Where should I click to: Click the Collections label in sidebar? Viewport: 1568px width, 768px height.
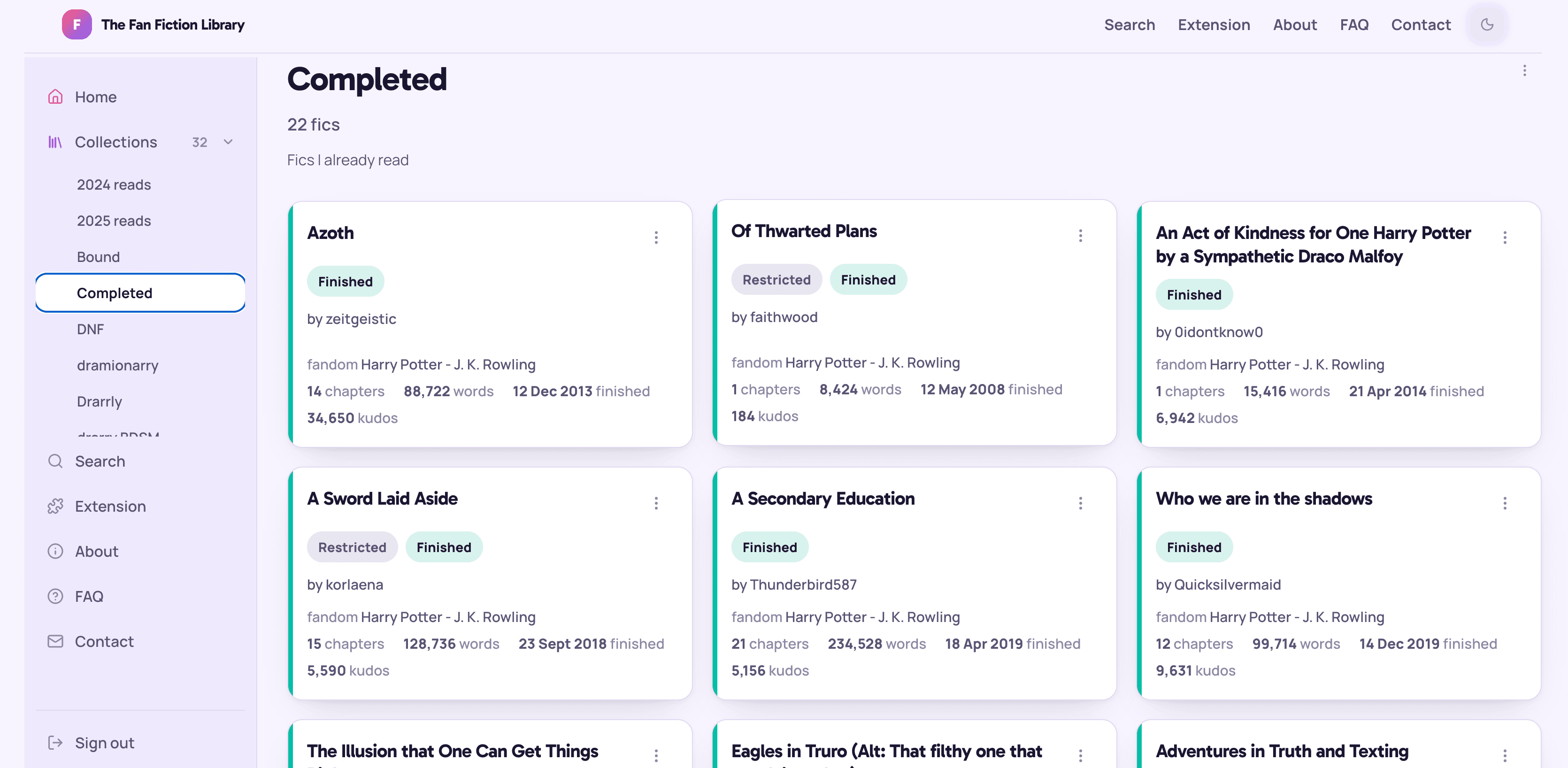[115, 142]
